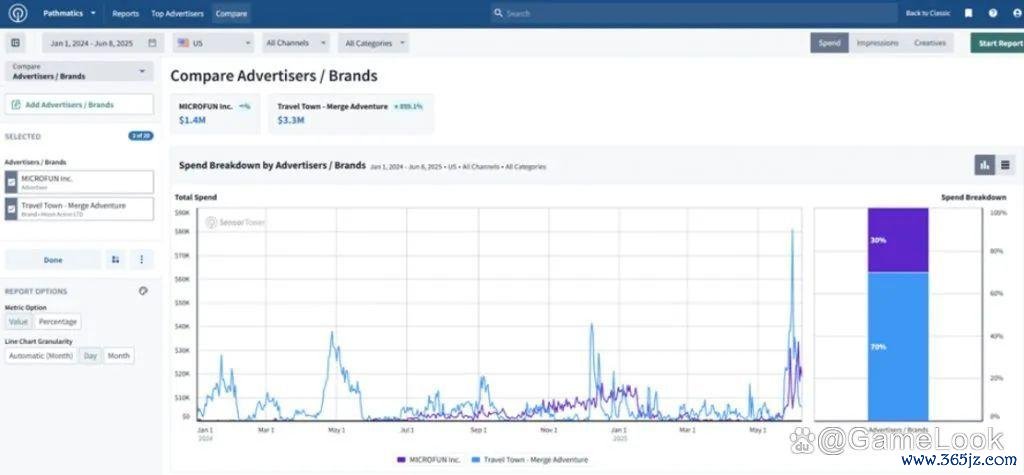Open the date range picker

103,43
